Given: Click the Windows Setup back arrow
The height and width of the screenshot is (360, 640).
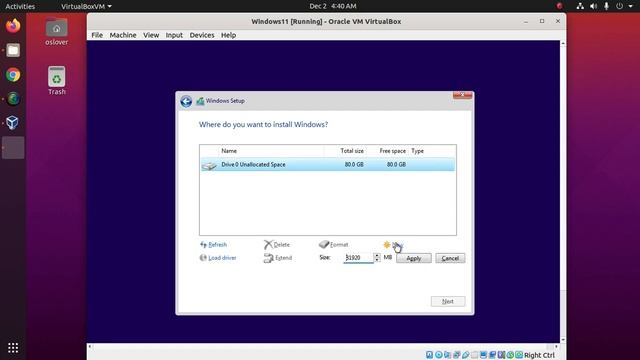Looking at the screenshot, I should click(186, 101).
